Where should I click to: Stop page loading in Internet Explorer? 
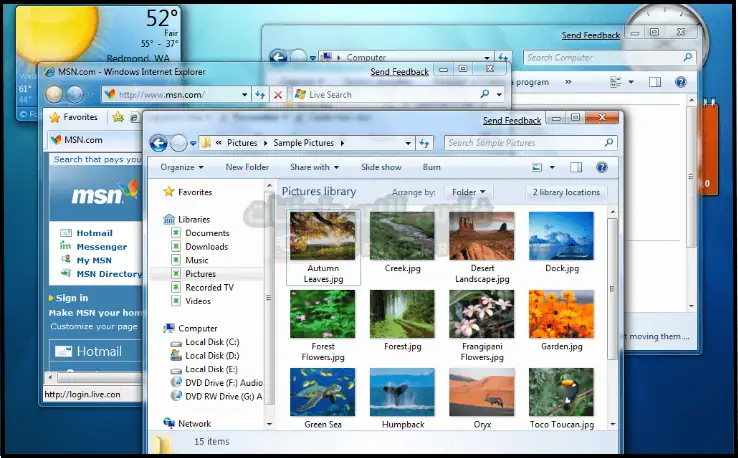278,95
